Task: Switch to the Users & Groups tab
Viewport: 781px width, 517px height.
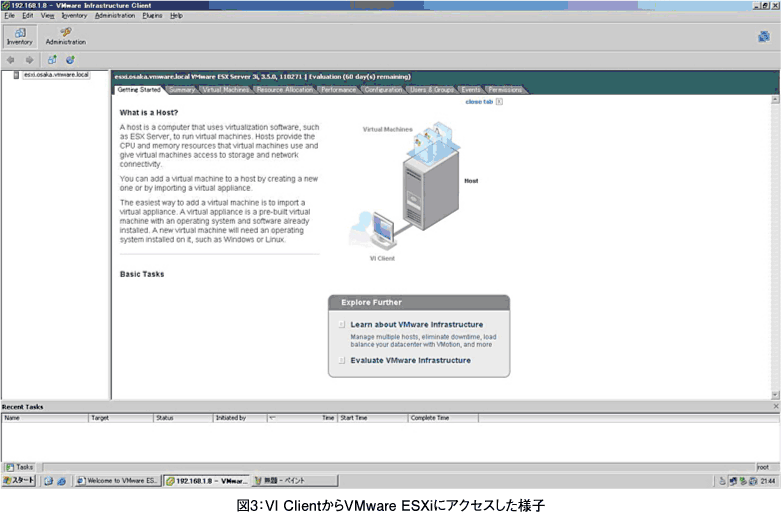Action: point(432,90)
